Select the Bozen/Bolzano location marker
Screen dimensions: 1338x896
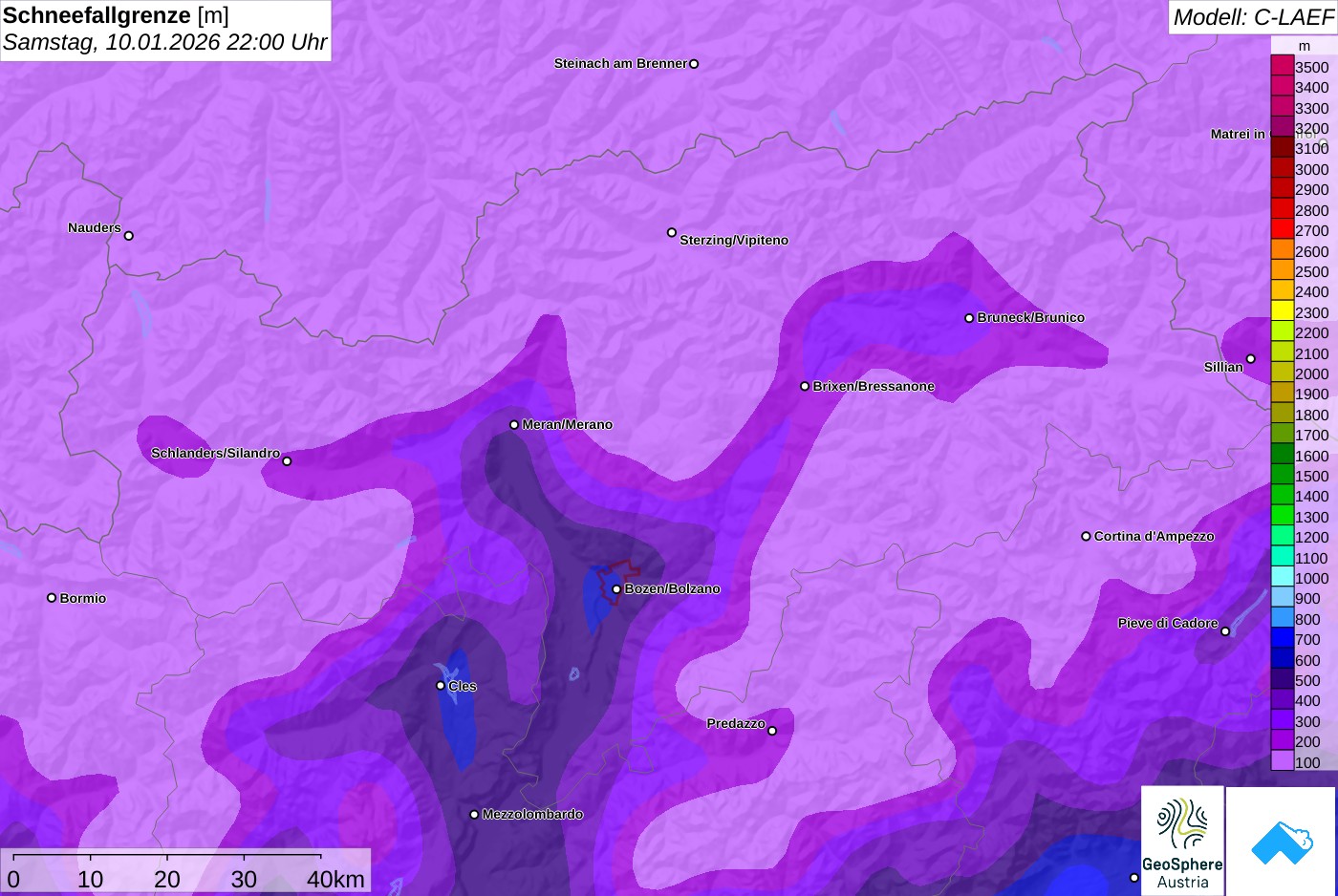616,589
